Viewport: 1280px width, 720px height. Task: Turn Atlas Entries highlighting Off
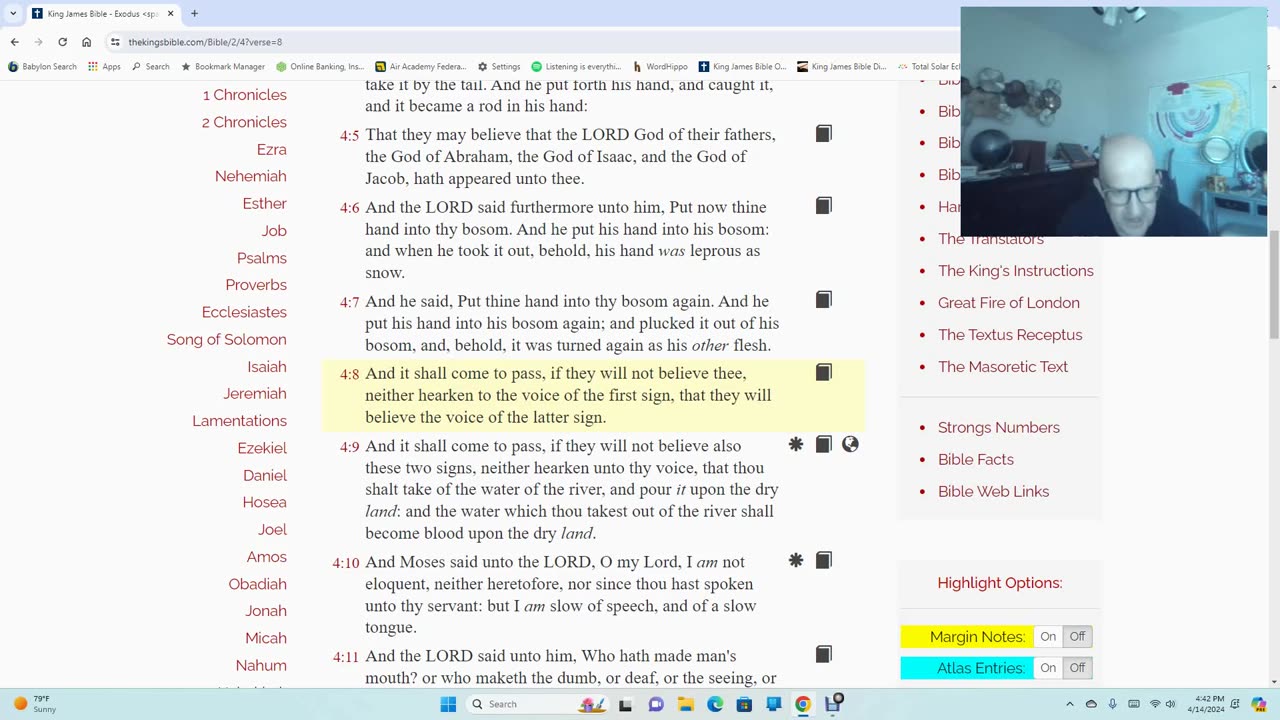[x=1077, y=668]
